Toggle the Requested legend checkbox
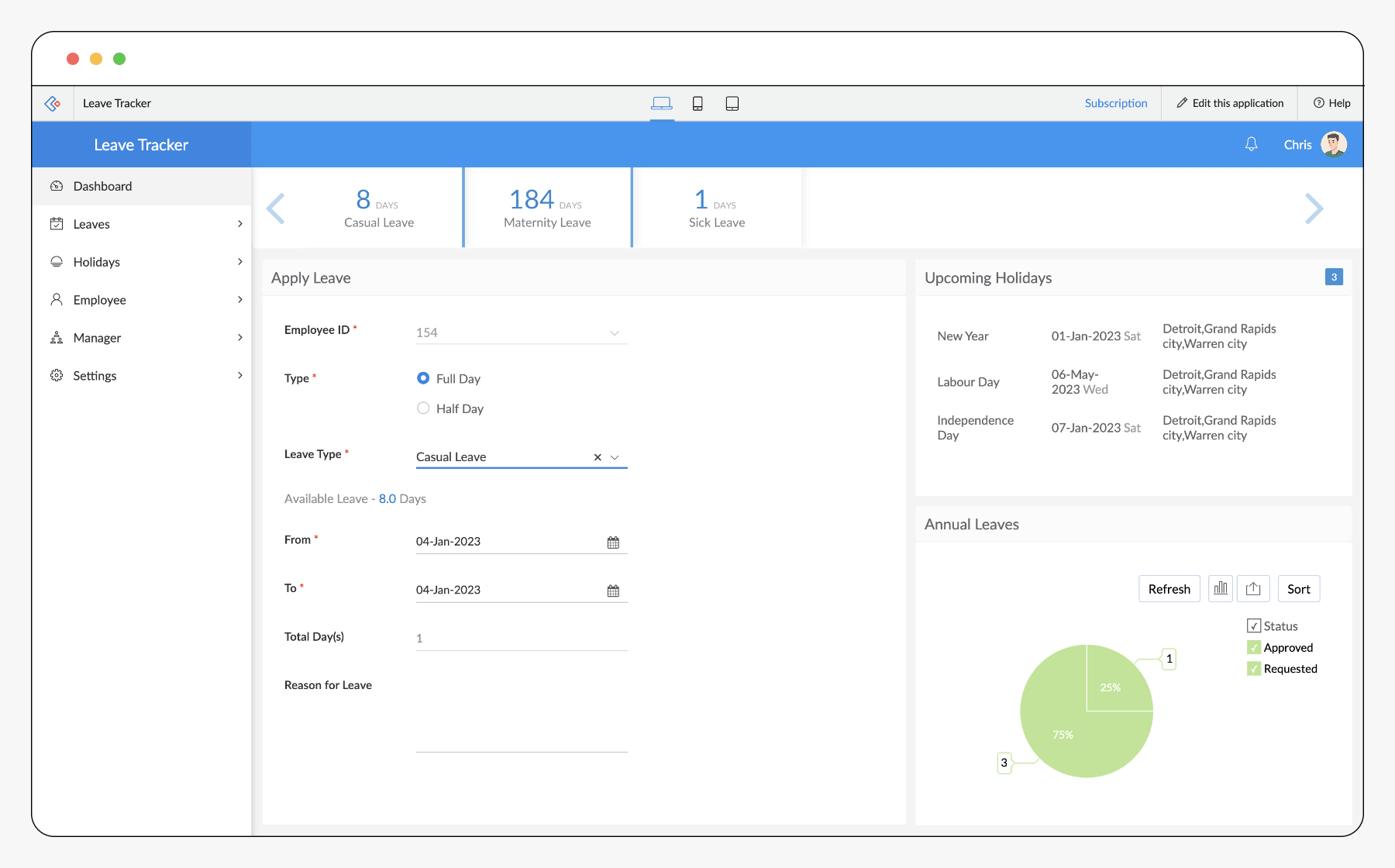 pyautogui.click(x=1254, y=669)
